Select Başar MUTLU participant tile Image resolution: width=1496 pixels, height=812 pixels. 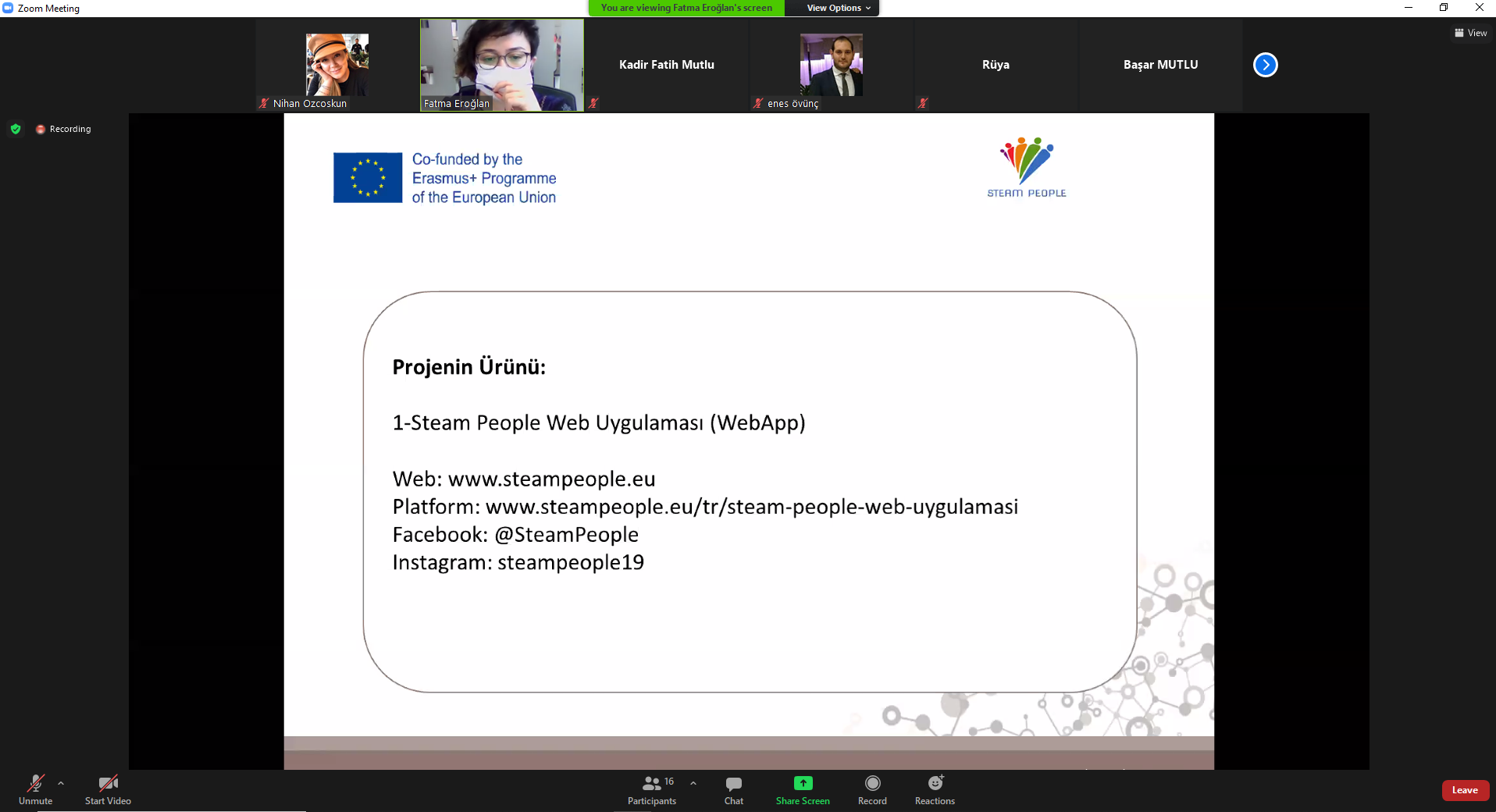tap(1160, 65)
